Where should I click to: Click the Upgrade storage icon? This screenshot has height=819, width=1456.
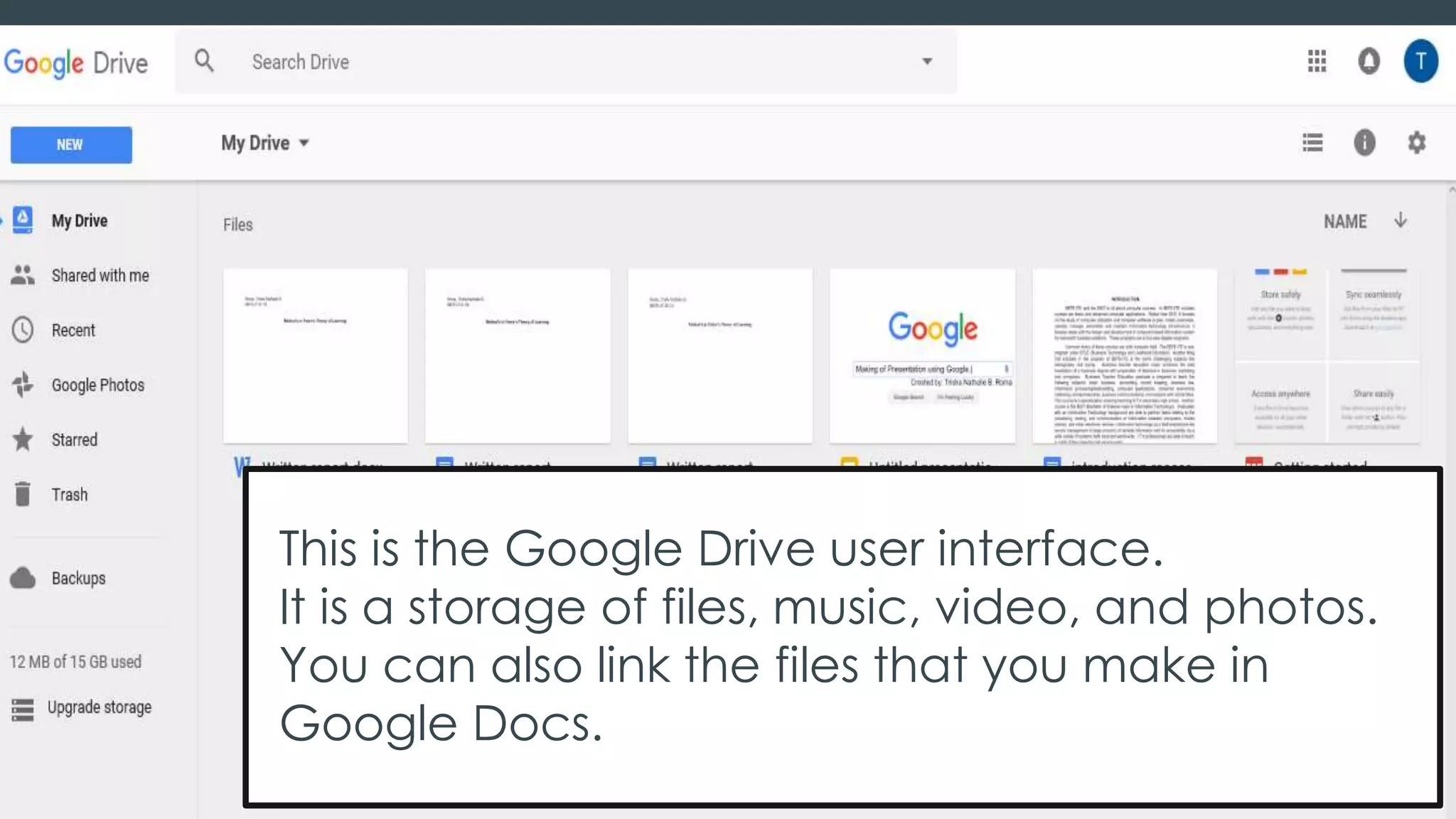[23, 710]
